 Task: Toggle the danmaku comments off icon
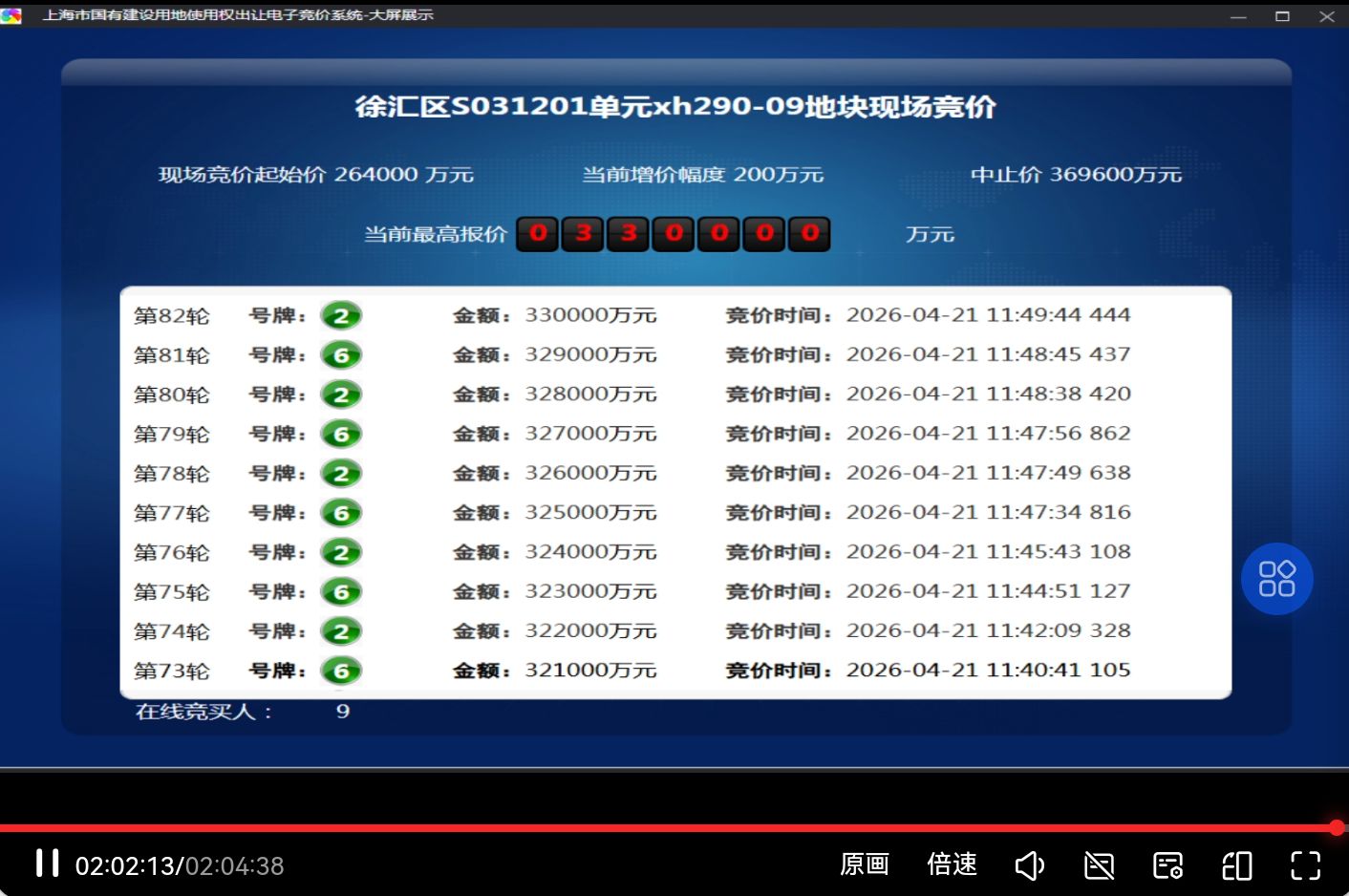point(1099,866)
